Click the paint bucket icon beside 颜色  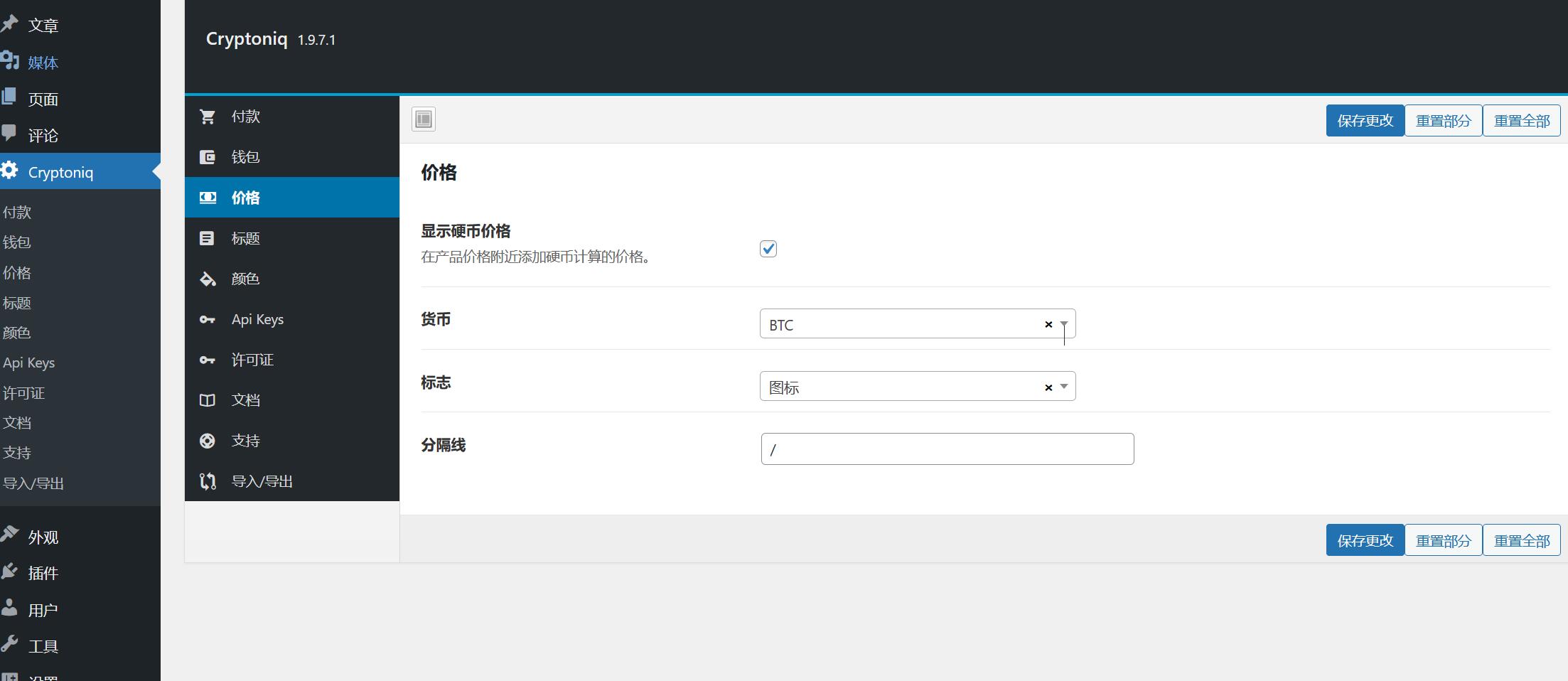coord(207,279)
